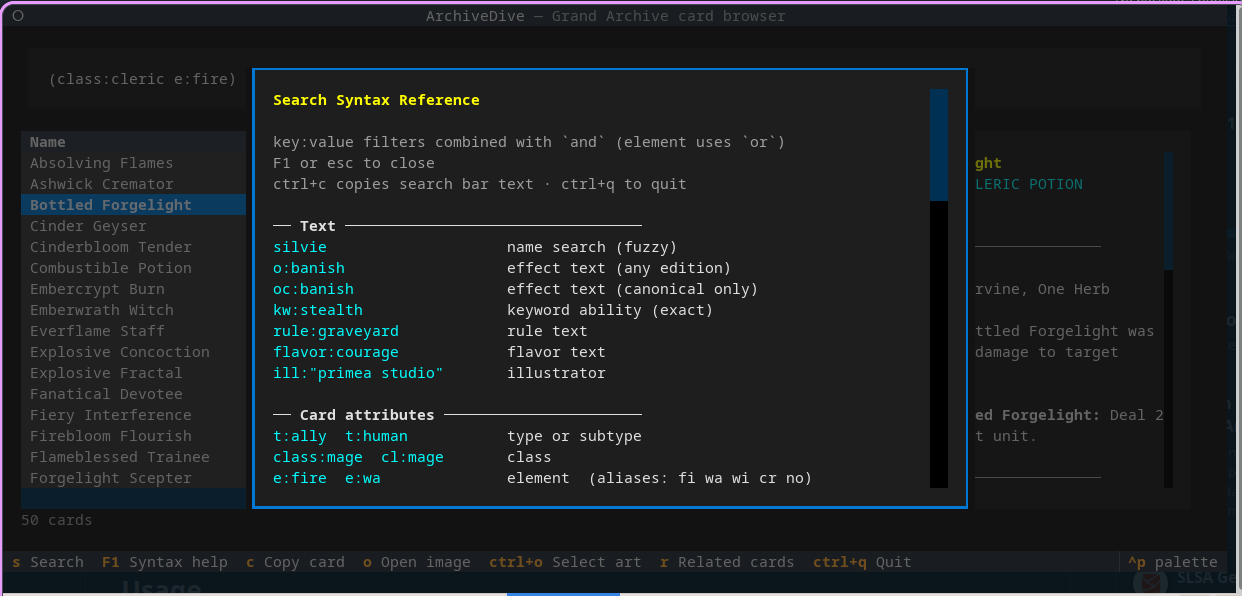Select Firebloom Flourish card row
Image resolution: width=1242 pixels, height=596 pixels.
[133, 436]
